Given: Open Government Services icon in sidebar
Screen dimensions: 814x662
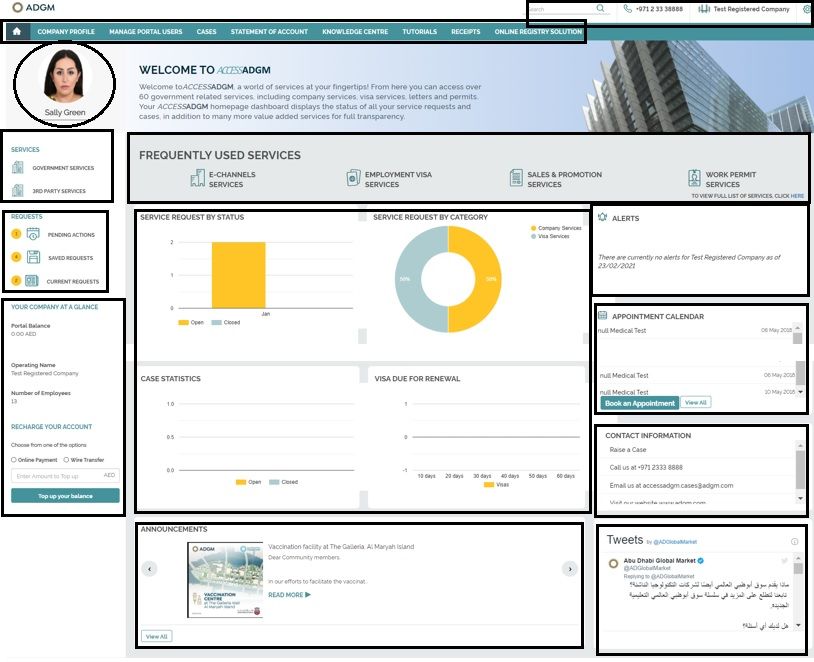Looking at the screenshot, I should click(18, 167).
